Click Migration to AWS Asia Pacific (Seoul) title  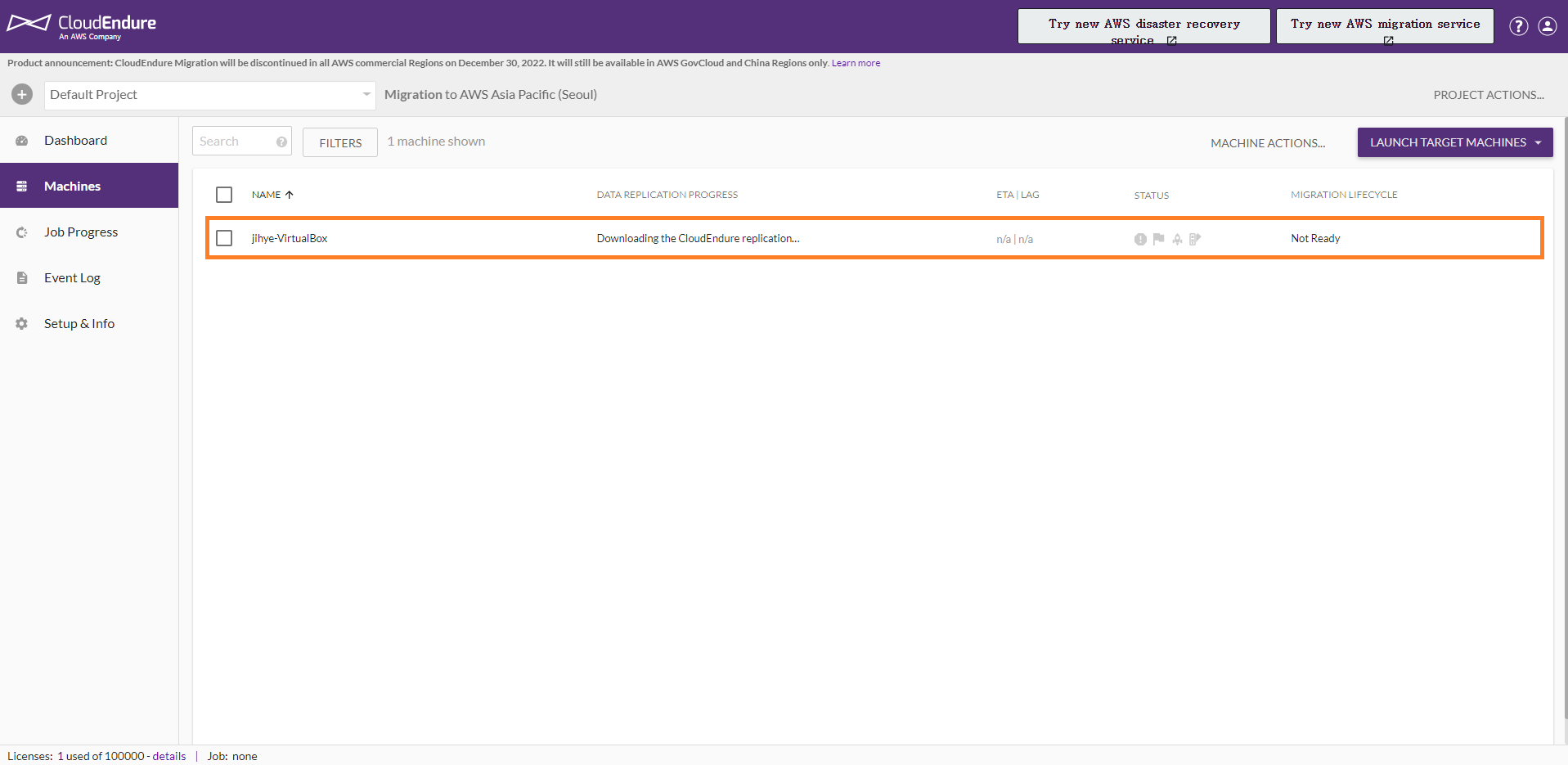(491, 95)
